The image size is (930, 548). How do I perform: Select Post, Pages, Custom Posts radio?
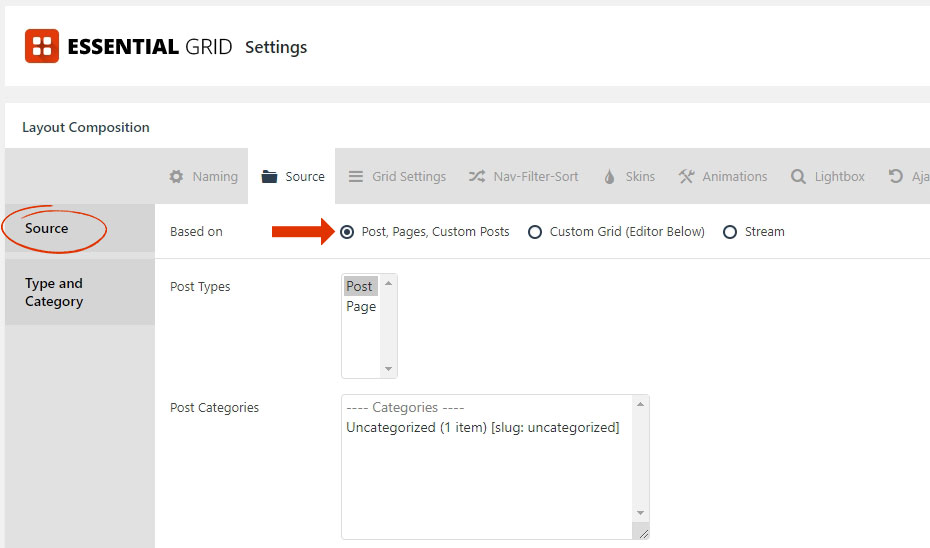[347, 232]
